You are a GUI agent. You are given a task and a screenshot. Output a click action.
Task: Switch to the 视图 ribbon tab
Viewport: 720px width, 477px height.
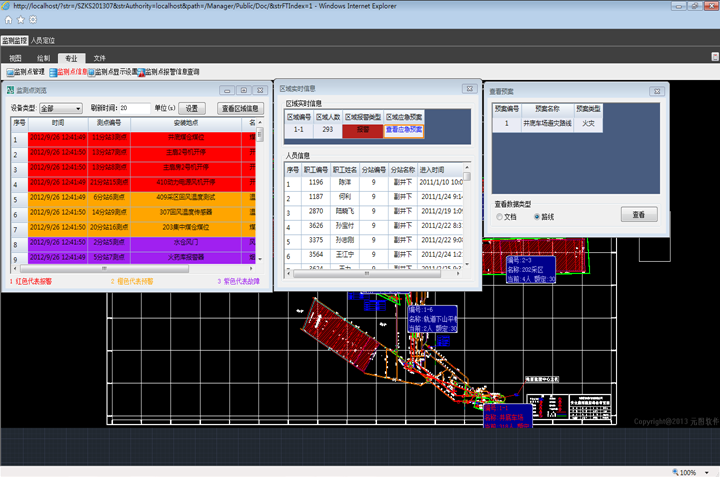[15, 58]
